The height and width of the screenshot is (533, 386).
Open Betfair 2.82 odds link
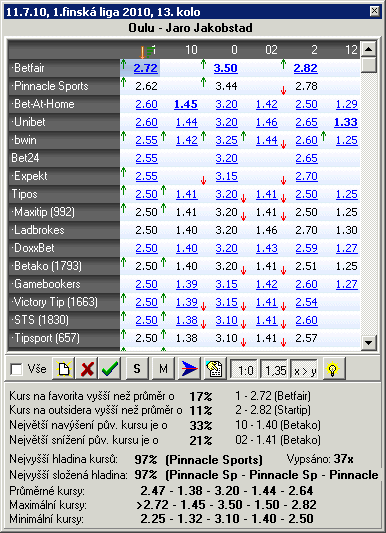306,68
